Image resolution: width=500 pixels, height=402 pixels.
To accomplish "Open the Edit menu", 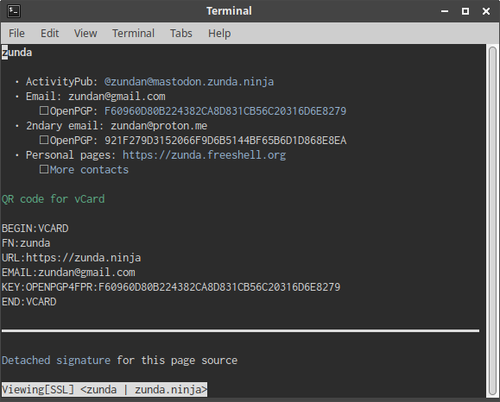I will point(50,33).
